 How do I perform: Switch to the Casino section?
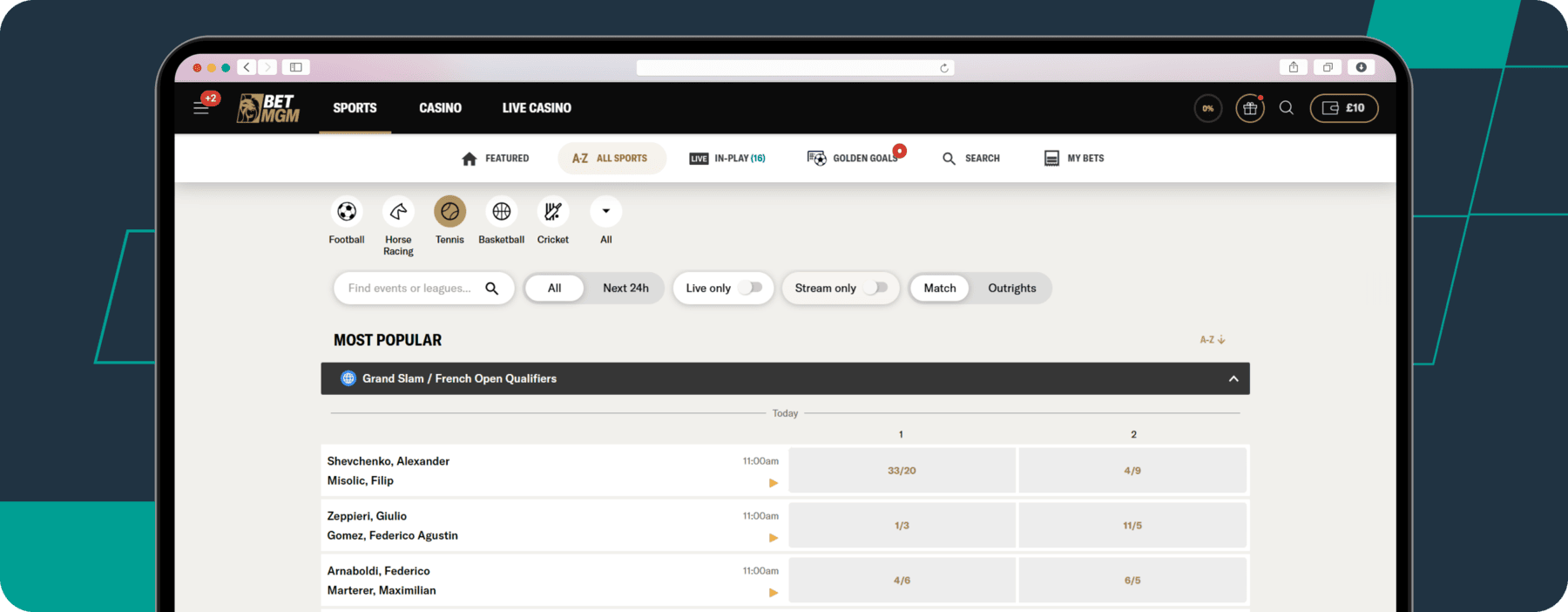[x=440, y=108]
